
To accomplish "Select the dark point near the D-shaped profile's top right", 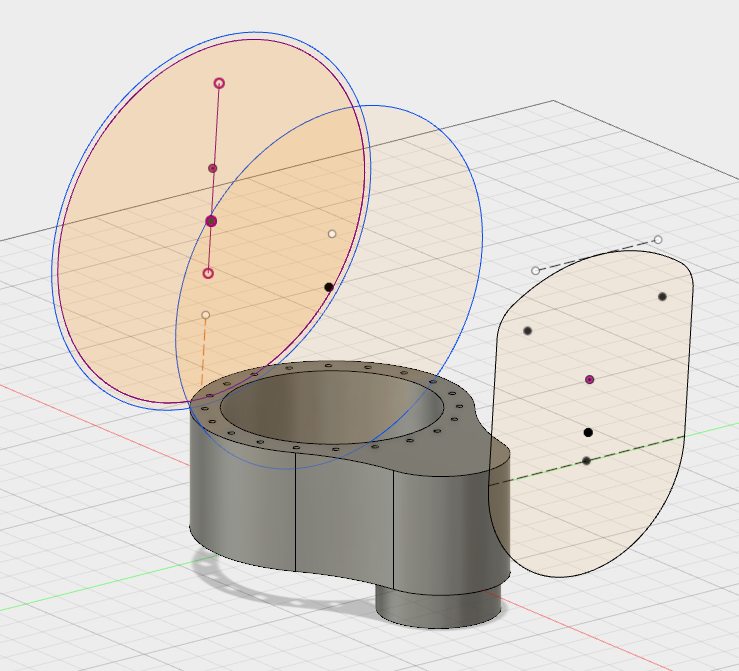I will coord(662,296).
